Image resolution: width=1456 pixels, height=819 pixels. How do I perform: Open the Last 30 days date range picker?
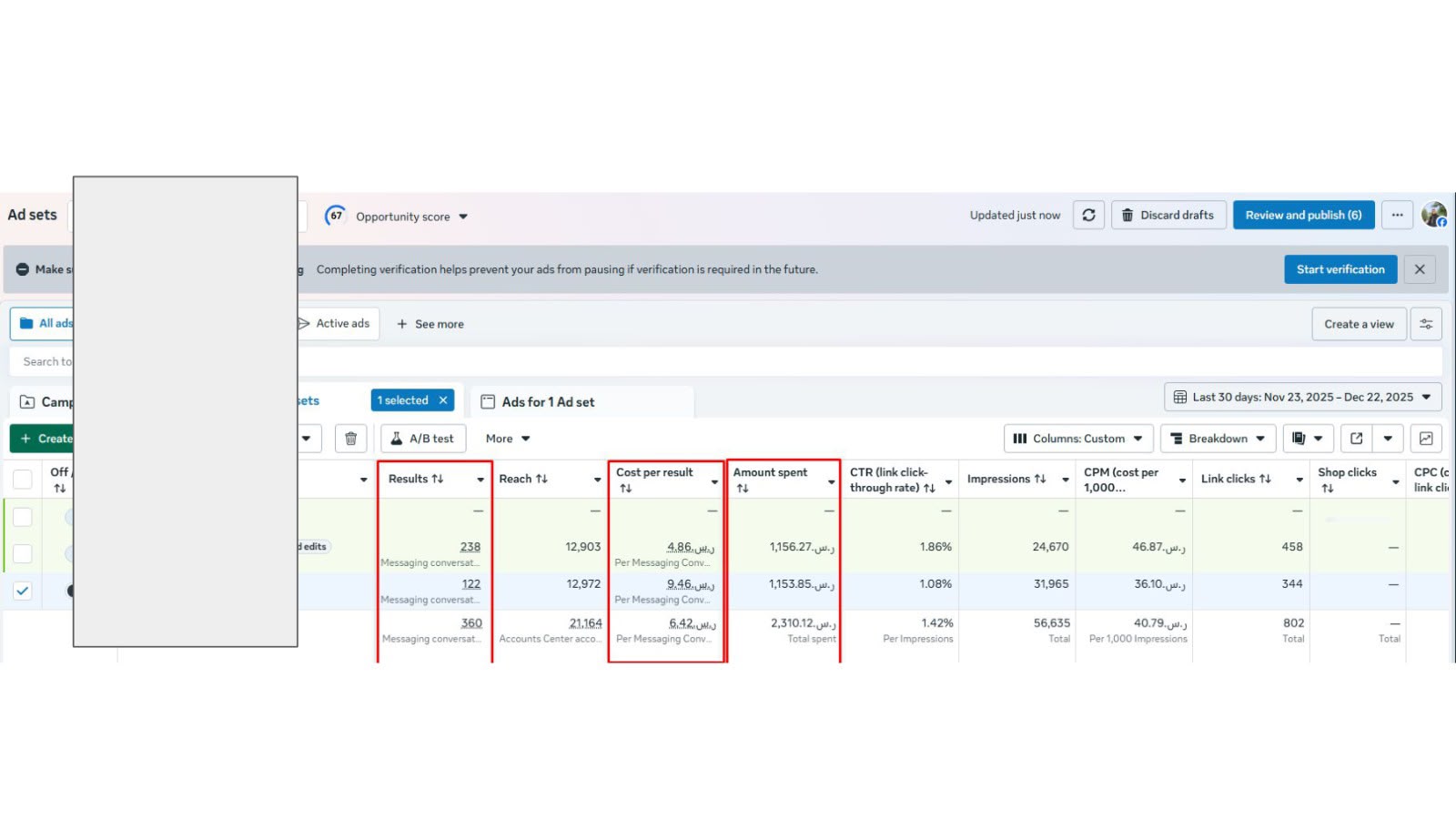pos(1302,397)
